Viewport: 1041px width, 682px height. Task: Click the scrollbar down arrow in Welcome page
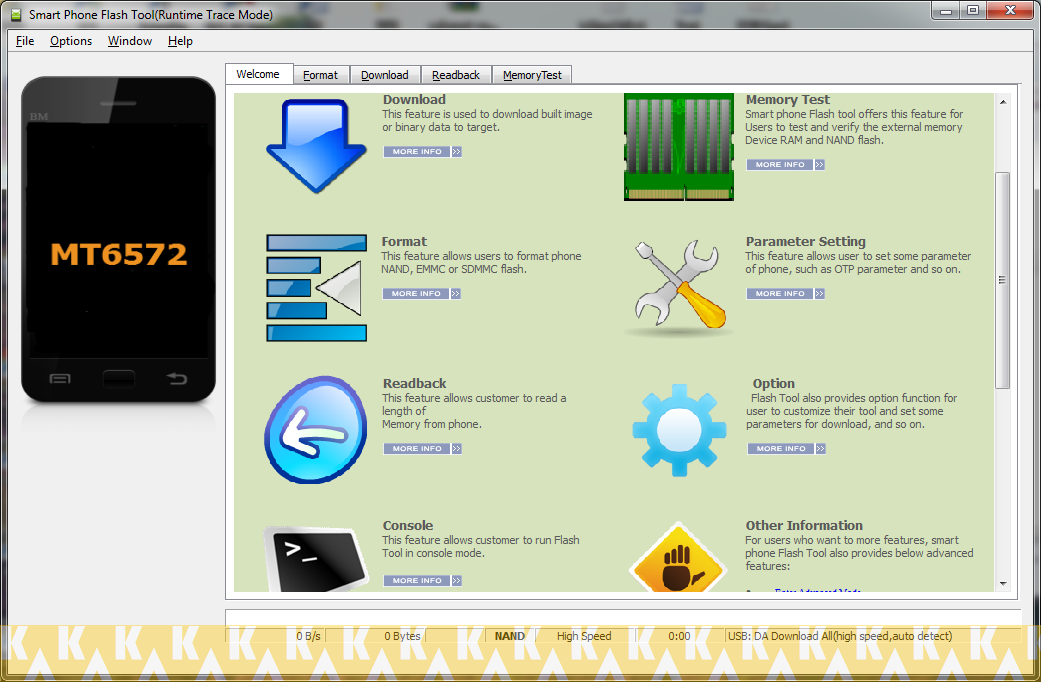(x=1003, y=584)
